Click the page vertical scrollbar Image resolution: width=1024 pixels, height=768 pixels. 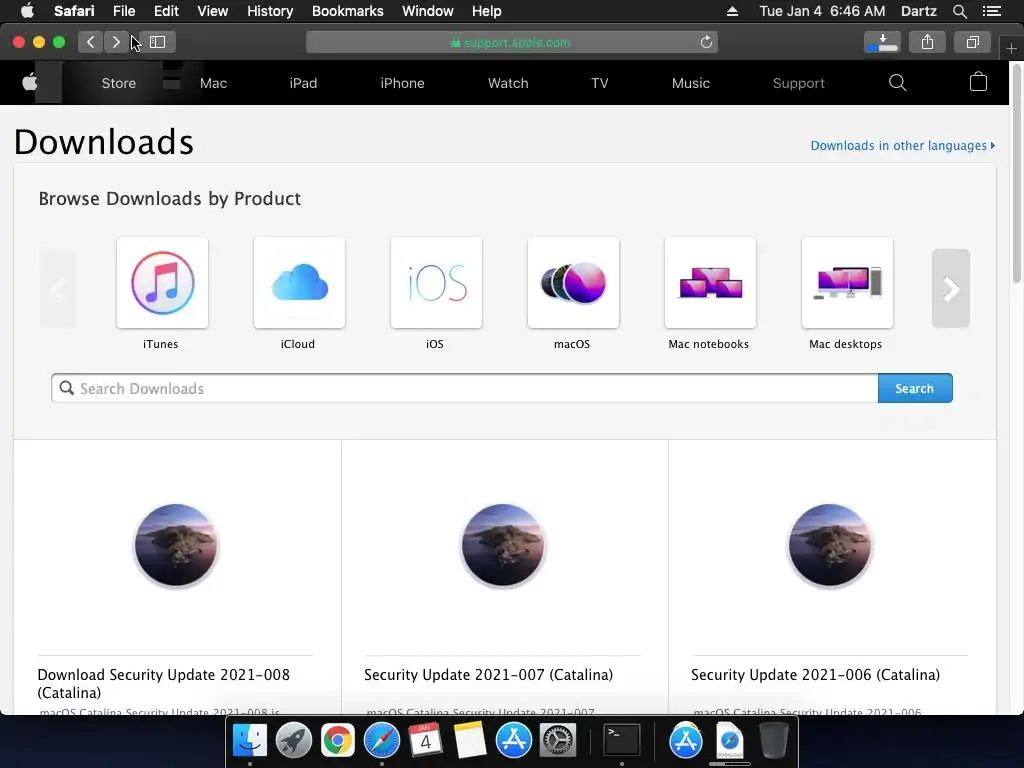(x=1017, y=174)
